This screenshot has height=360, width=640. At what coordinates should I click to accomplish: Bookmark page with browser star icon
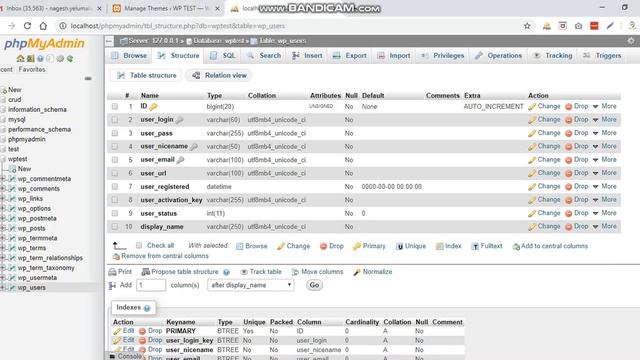point(527,26)
